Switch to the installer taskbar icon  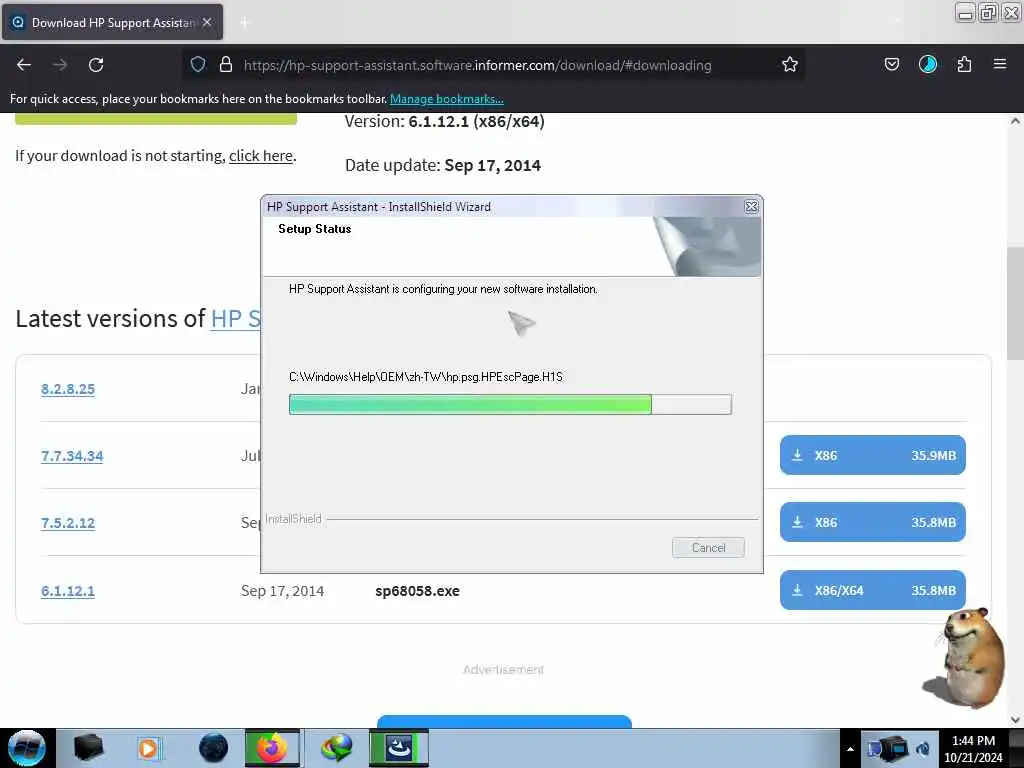click(x=398, y=748)
